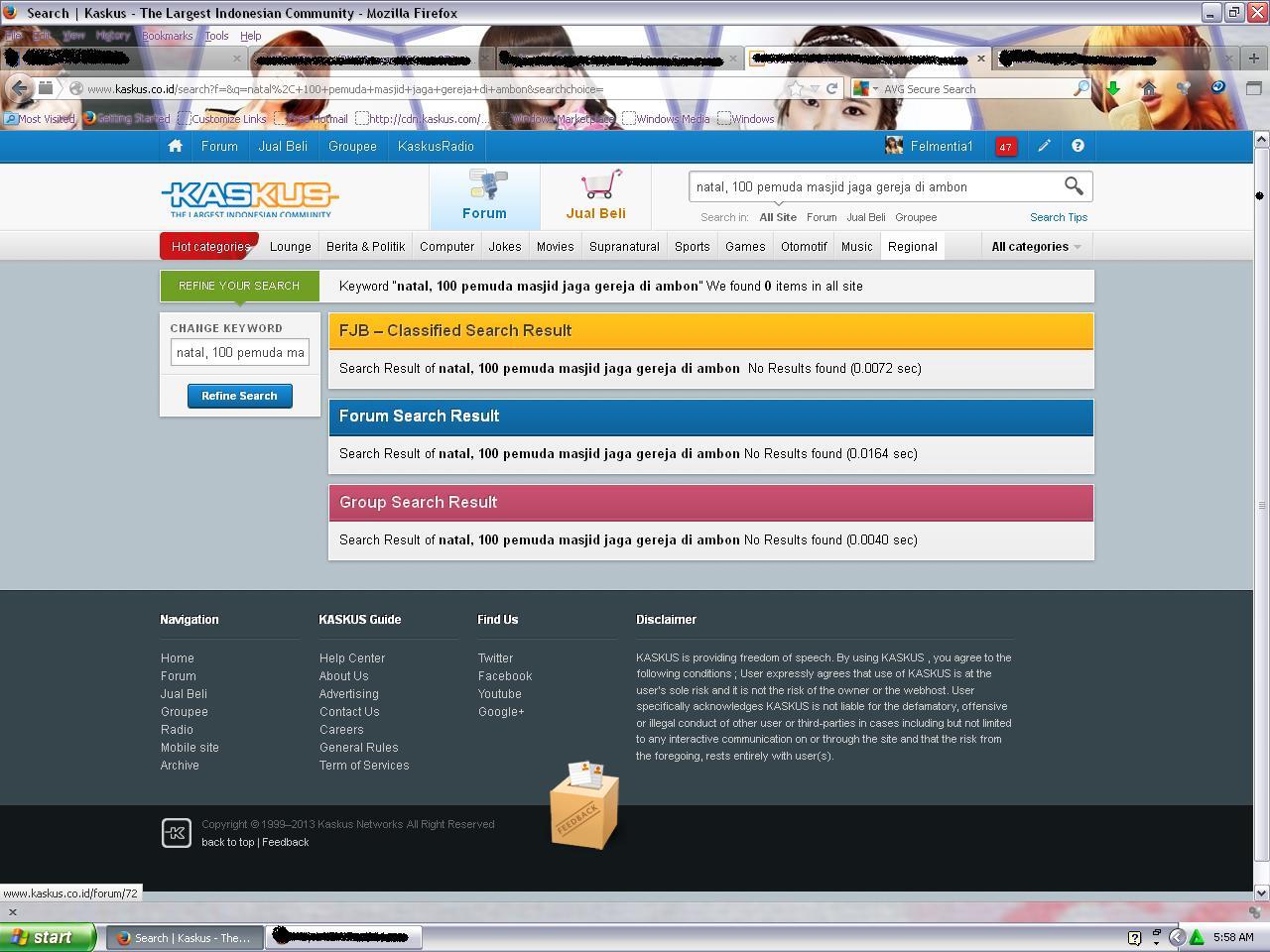Expand All categories dropdown
Viewport: 1270px width, 952px height.
(1036, 246)
